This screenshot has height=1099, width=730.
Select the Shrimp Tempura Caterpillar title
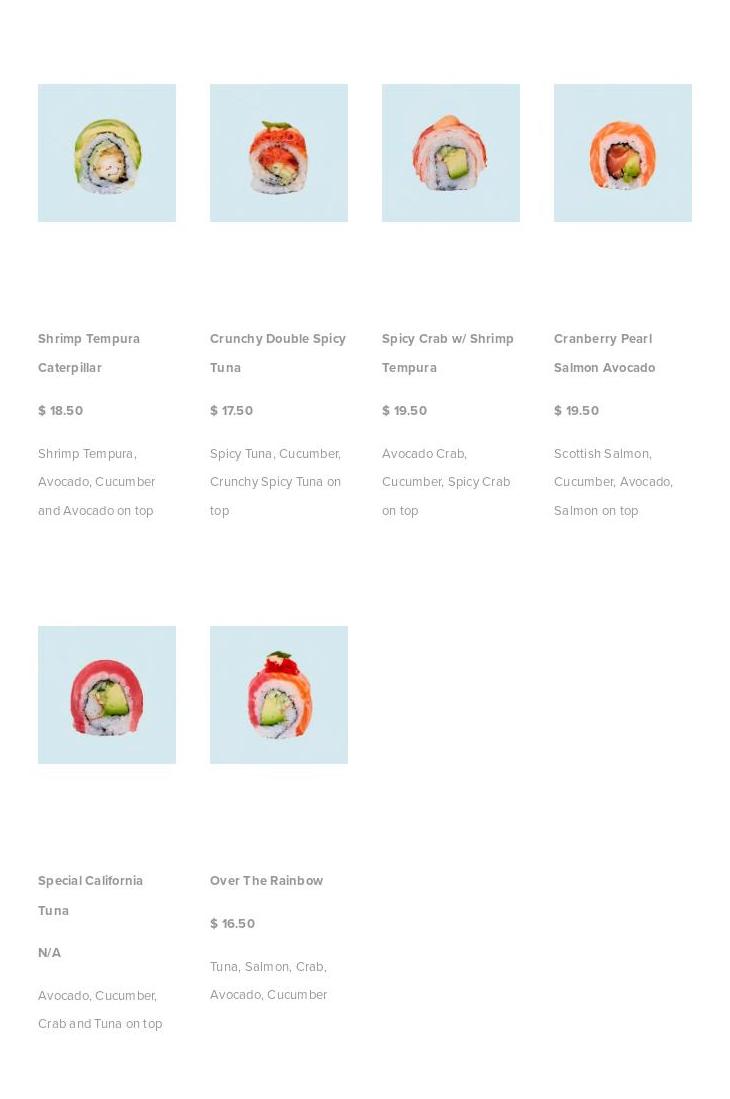click(89, 353)
